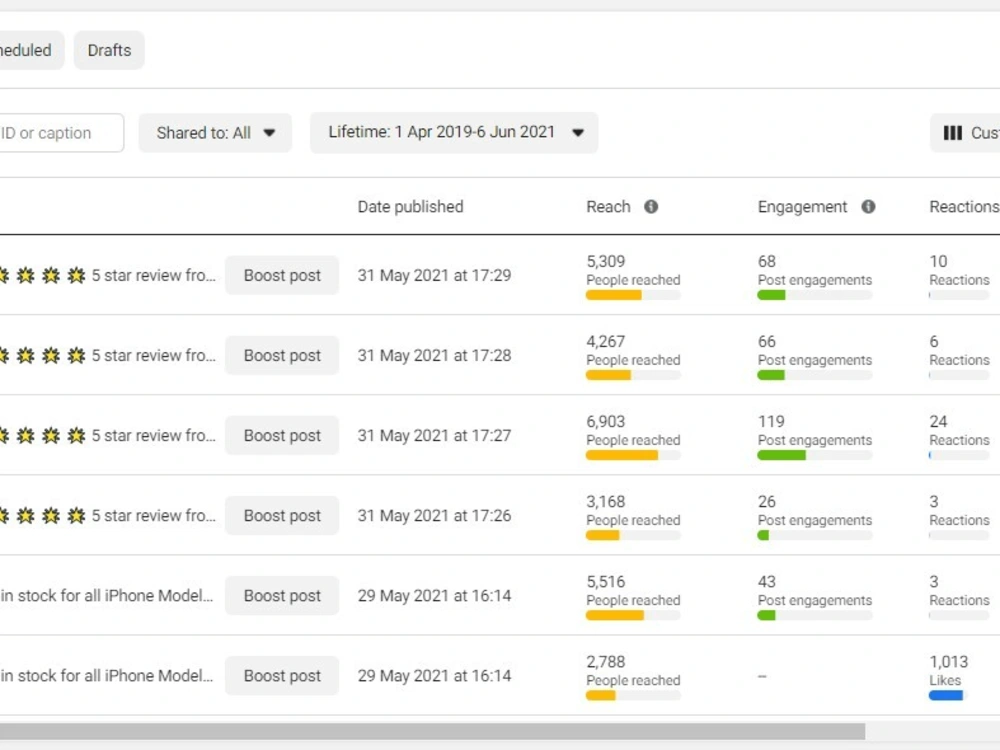Open the Drafts tab

pos(109,50)
